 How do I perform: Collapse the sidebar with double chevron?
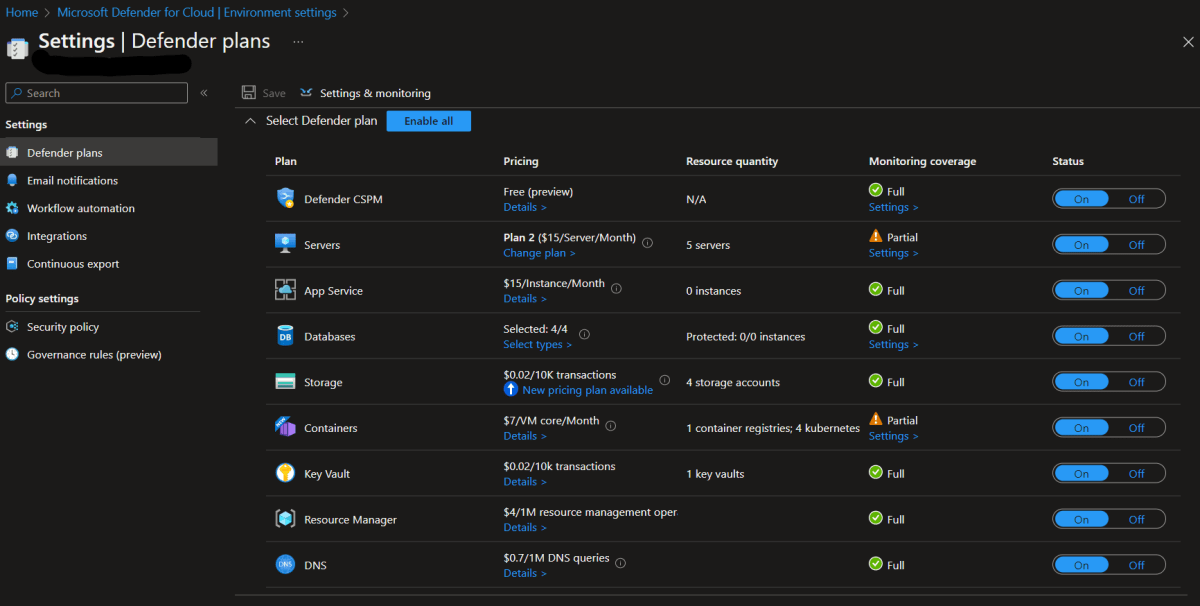pos(203,93)
